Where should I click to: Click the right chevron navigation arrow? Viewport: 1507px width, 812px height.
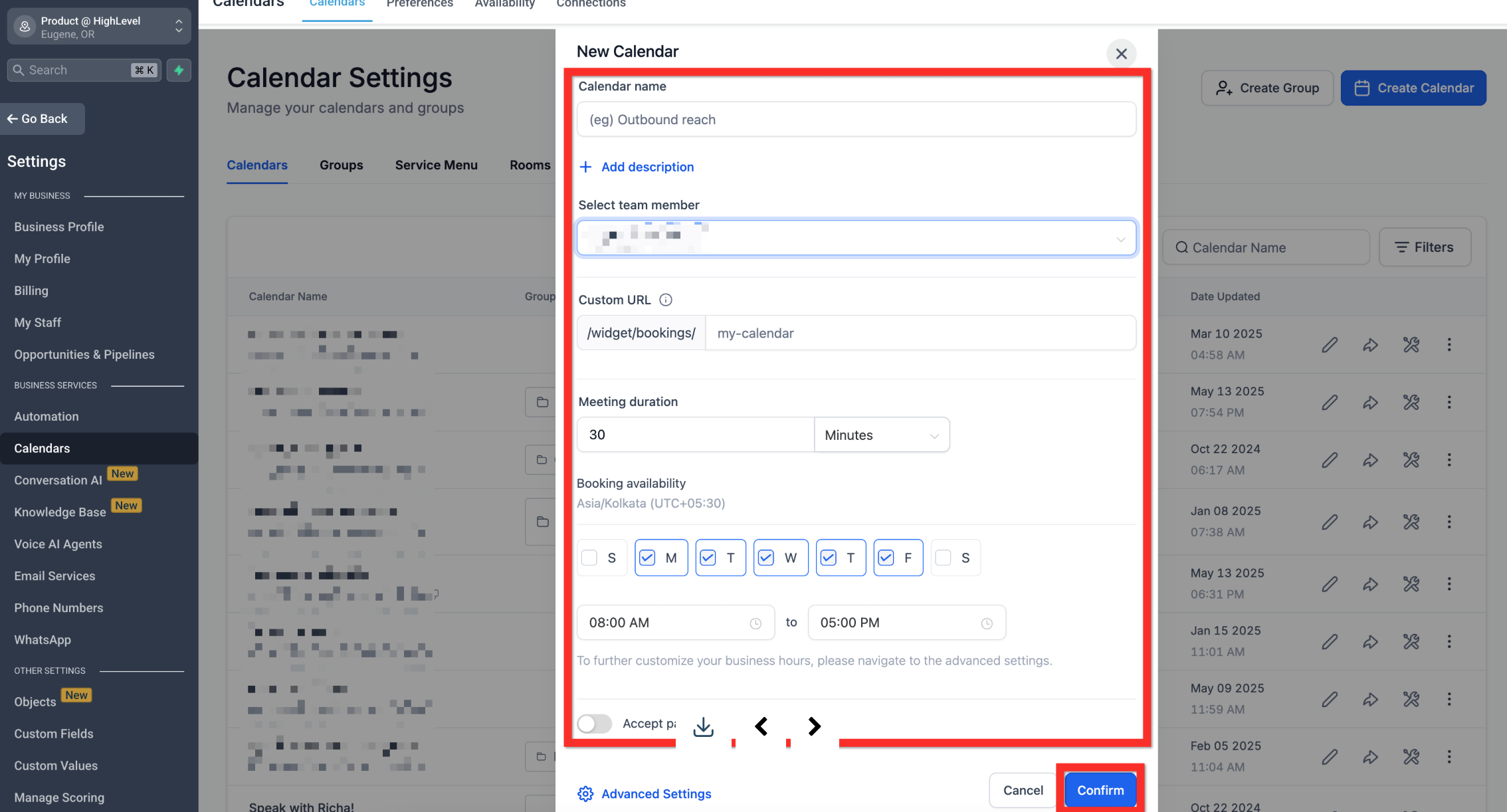click(x=814, y=726)
